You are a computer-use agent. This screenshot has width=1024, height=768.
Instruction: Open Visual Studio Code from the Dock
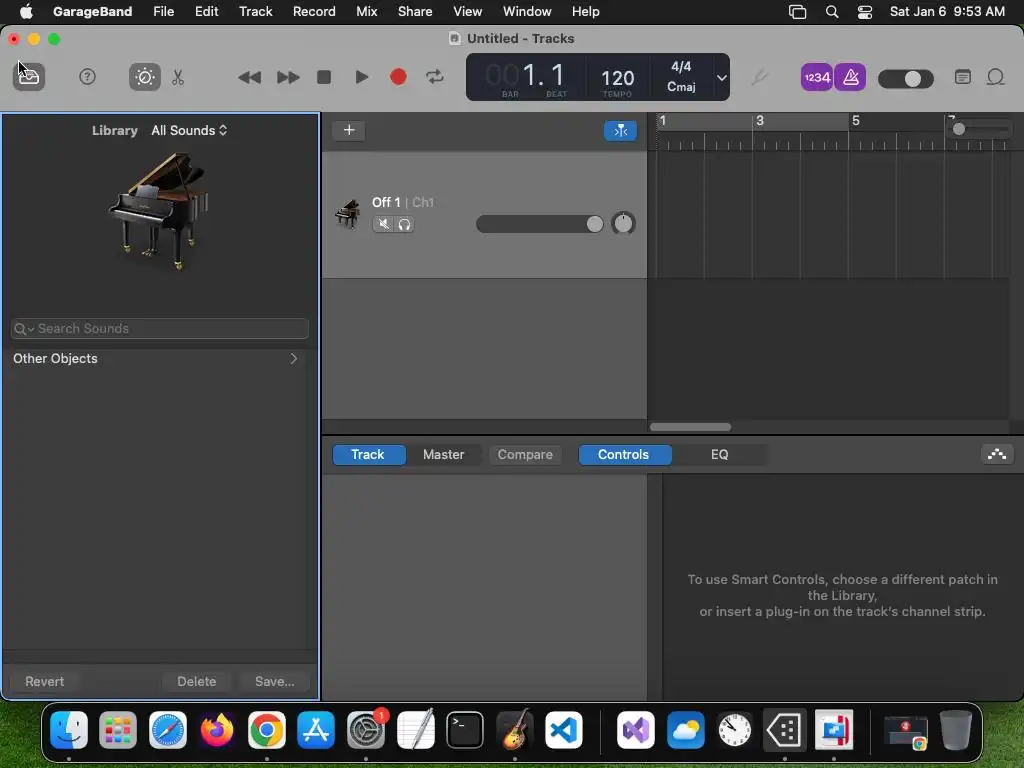pyautogui.click(x=564, y=730)
